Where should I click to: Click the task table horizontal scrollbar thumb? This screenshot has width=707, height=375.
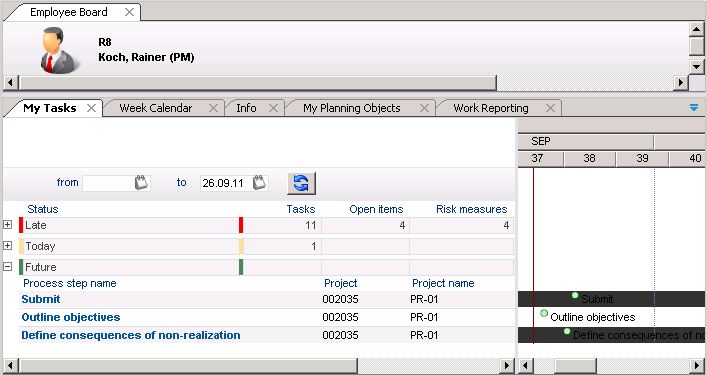click(x=188, y=365)
